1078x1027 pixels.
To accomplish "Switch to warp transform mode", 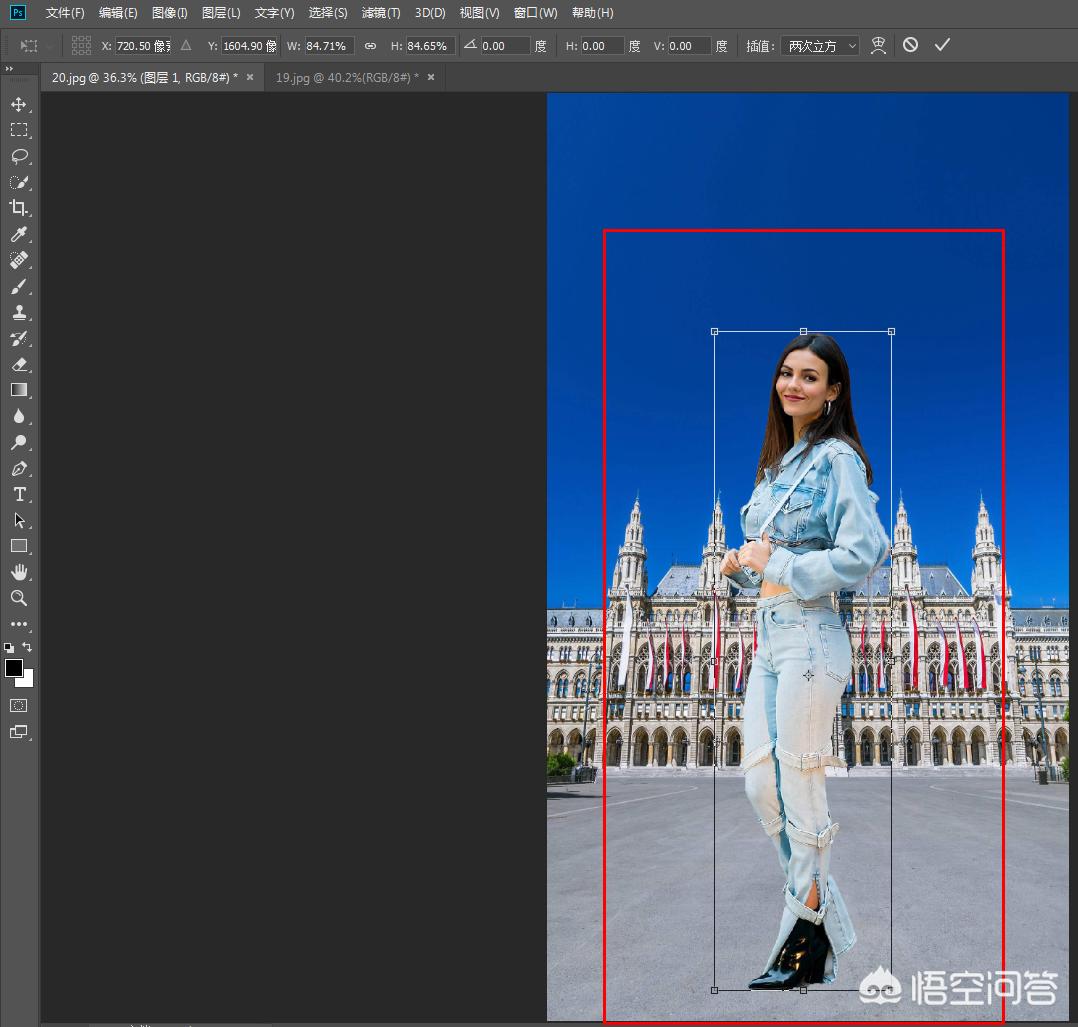I will click(x=878, y=45).
